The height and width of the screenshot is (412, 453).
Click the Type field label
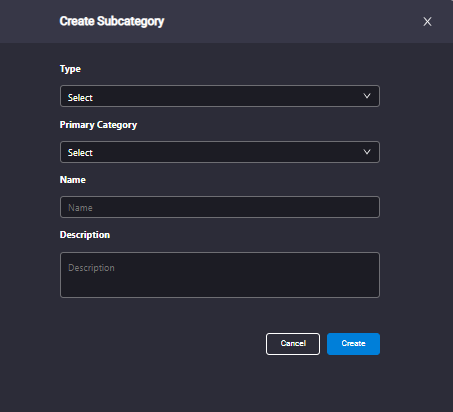click(70, 69)
